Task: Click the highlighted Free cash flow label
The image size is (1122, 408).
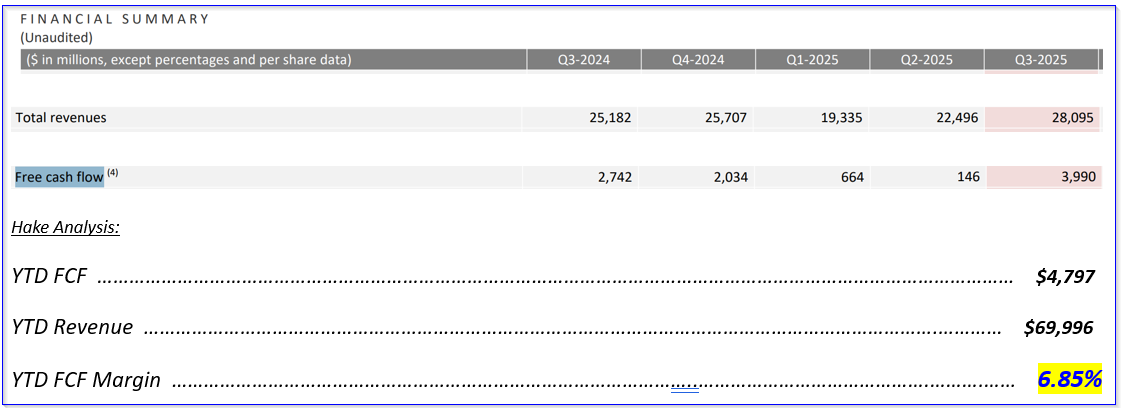Action: coord(59,177)
